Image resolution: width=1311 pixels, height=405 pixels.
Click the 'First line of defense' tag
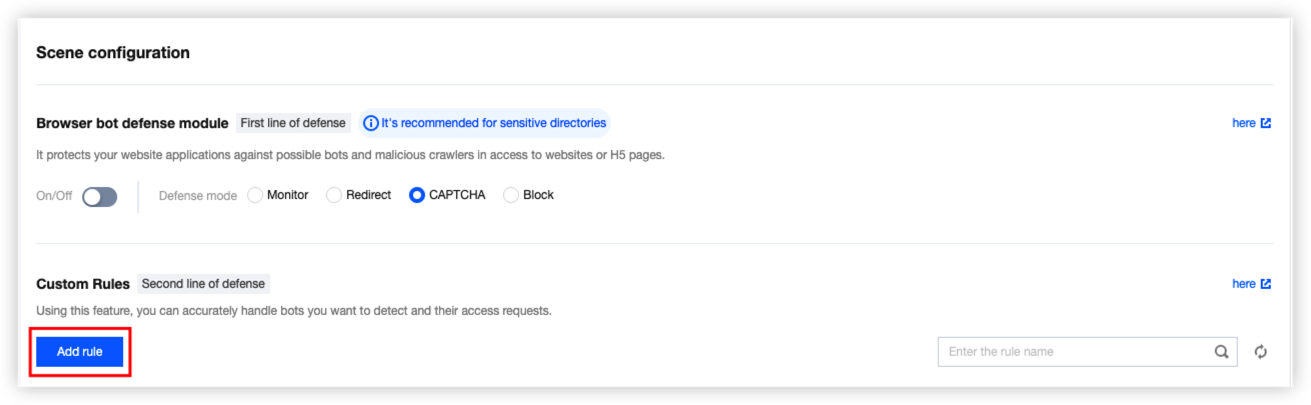293,123
